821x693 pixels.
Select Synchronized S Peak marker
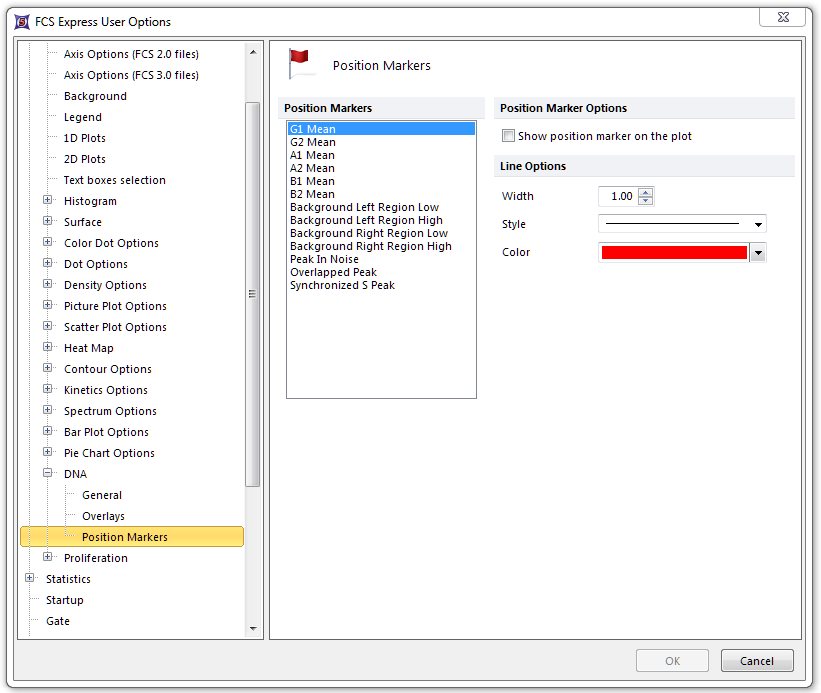[x=342, y=285]
